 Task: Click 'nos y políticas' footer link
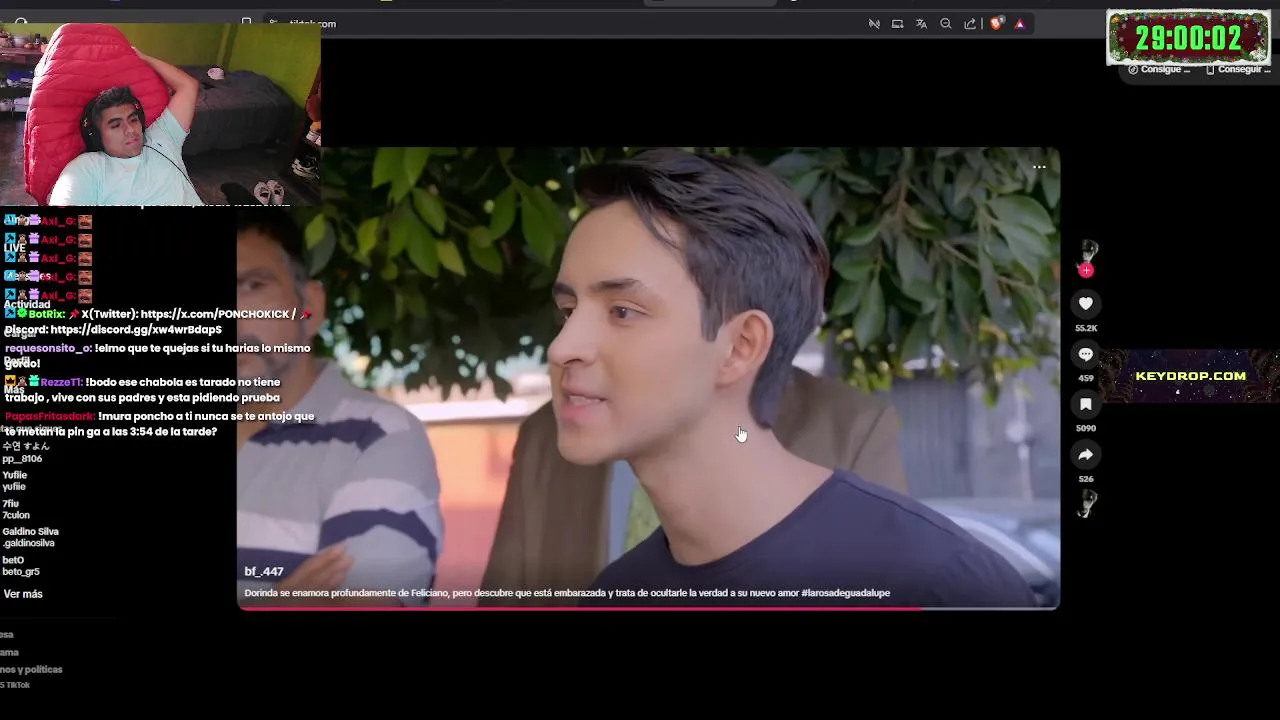point(31,670)
